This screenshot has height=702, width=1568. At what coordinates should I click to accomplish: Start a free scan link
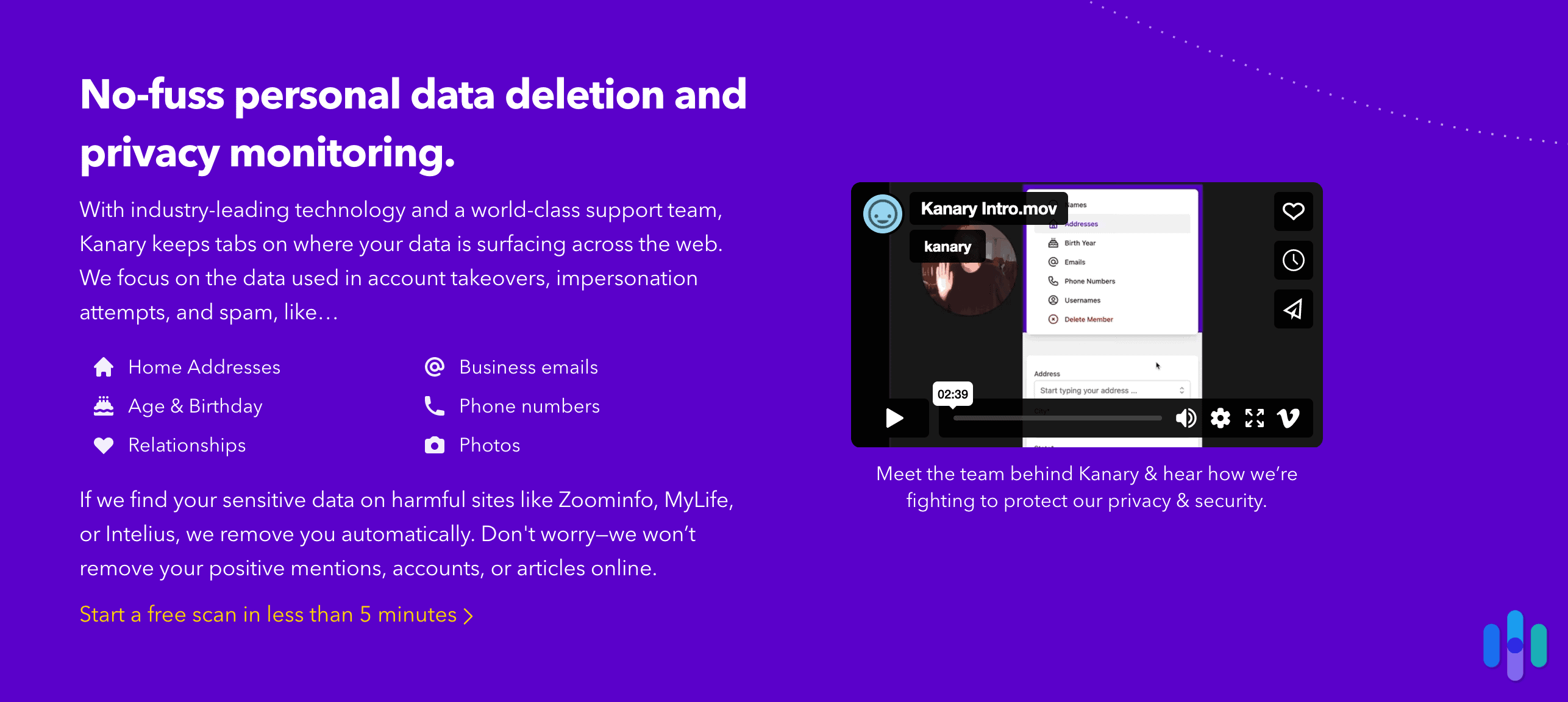pos(268,614)
